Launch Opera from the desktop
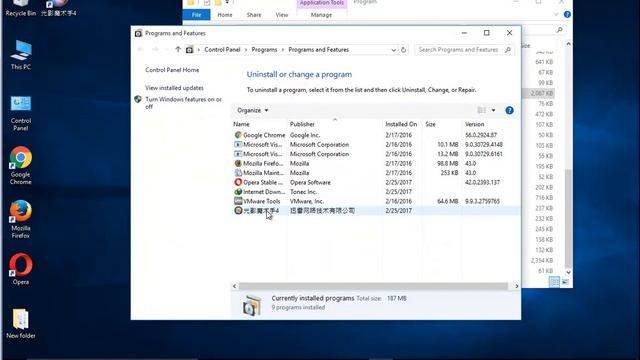640x360 pixels. tap(20, 269)
